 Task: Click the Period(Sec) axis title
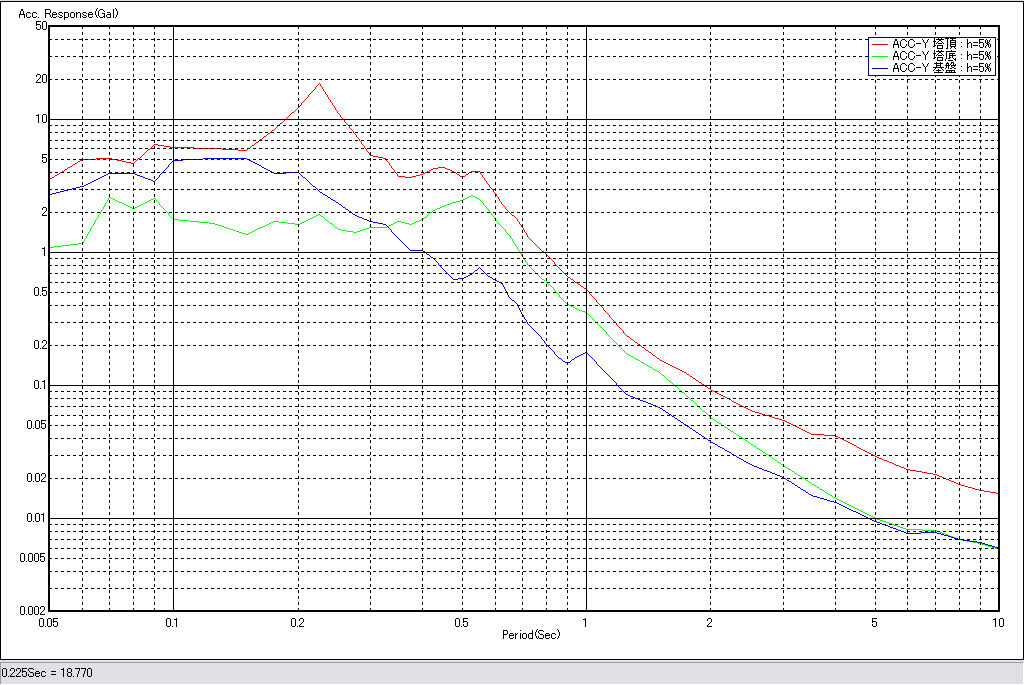click(530, 635)
